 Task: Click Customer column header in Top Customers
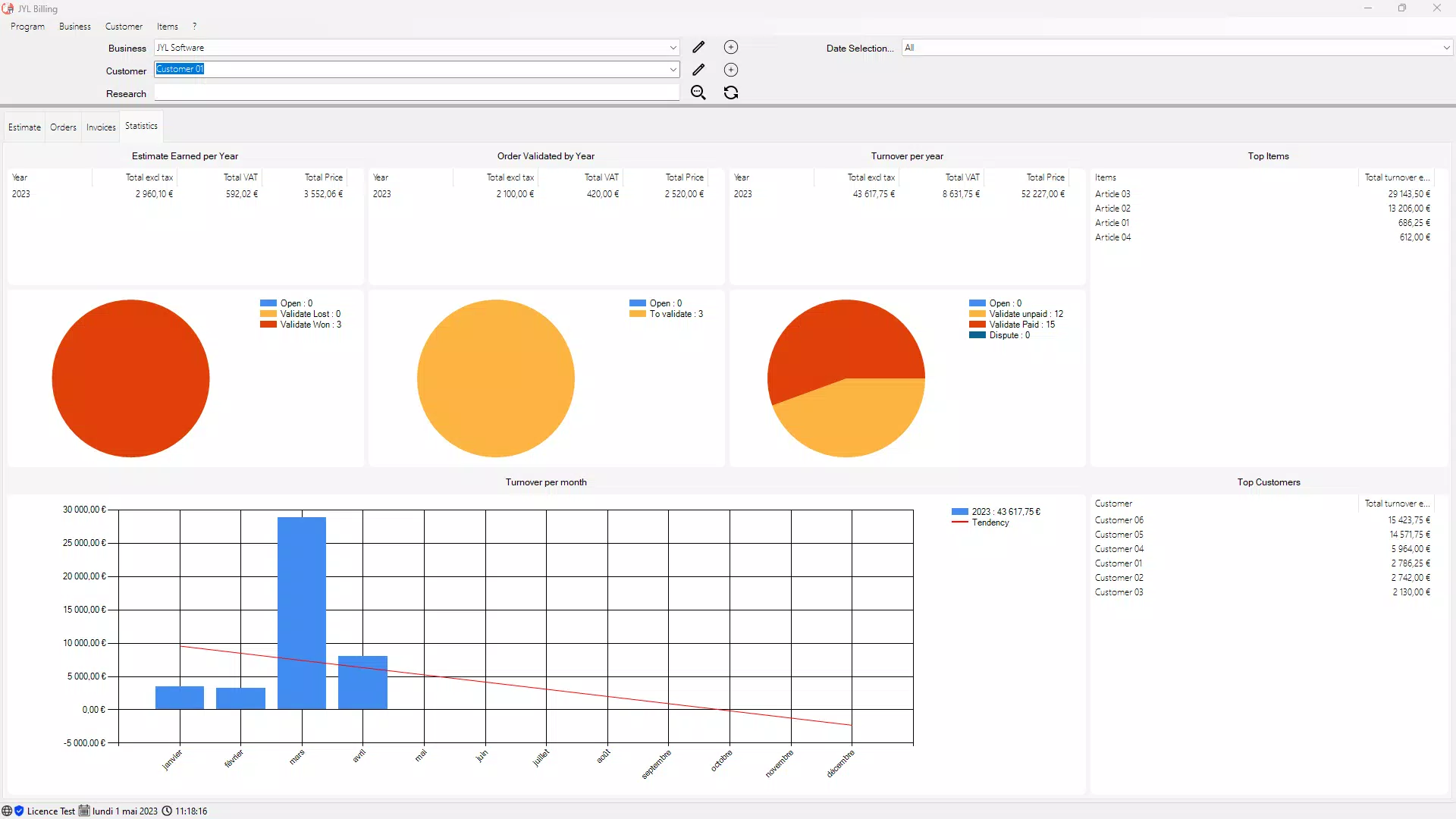1224,504
